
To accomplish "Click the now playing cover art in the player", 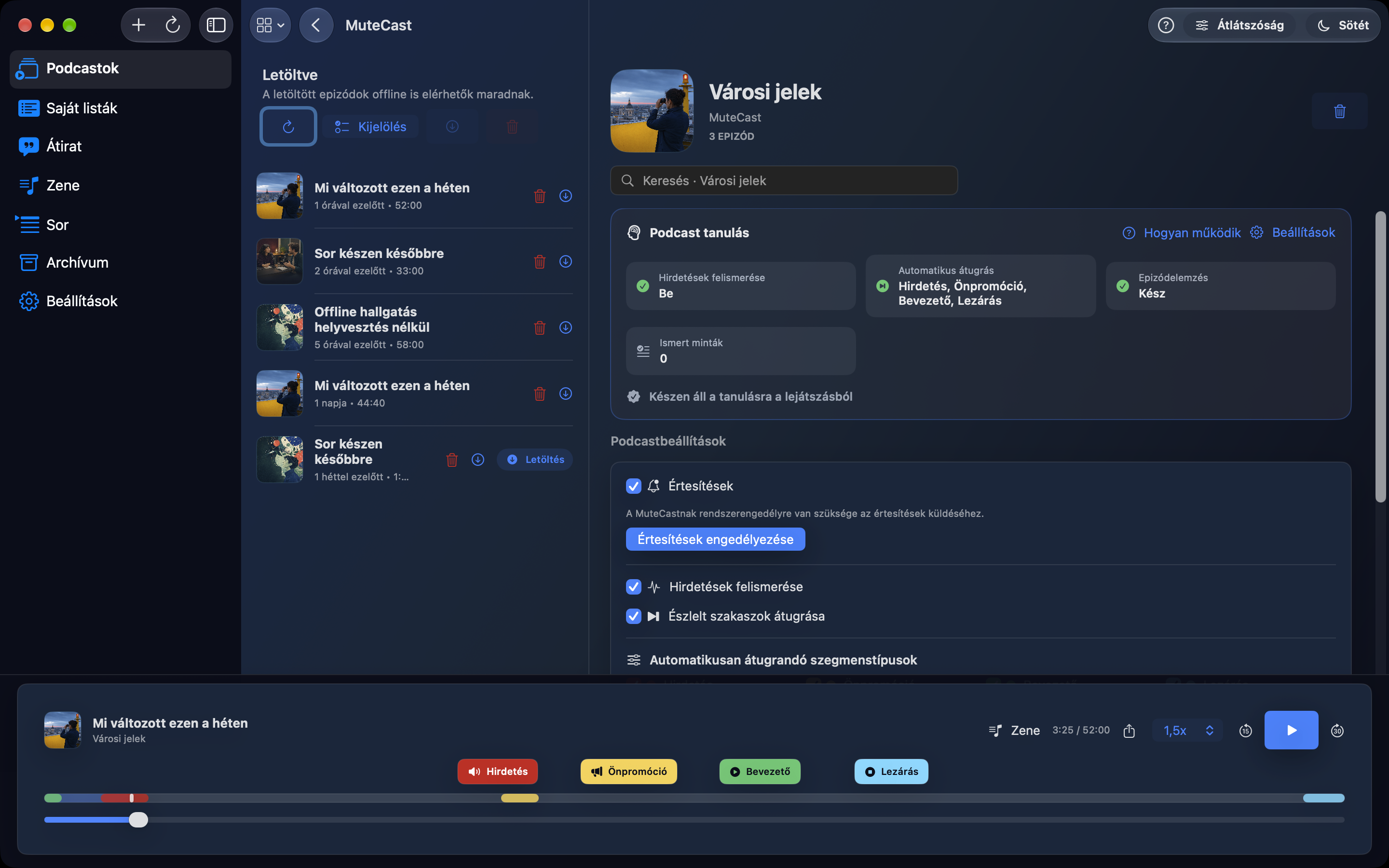I will pos(63,730).
